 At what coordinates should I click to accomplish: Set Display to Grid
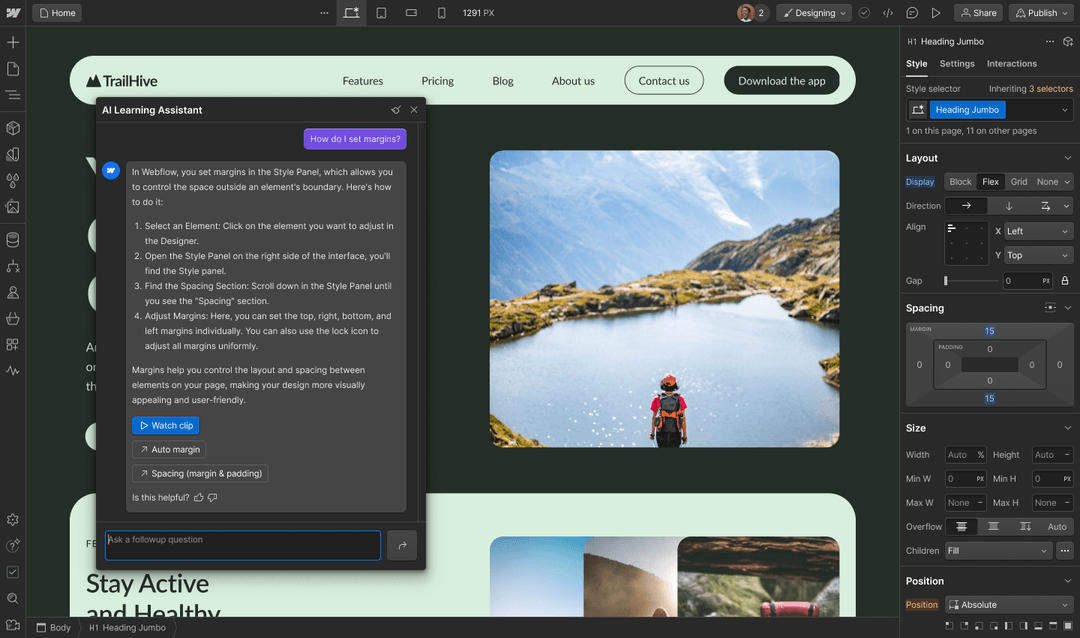(1017, 181)
